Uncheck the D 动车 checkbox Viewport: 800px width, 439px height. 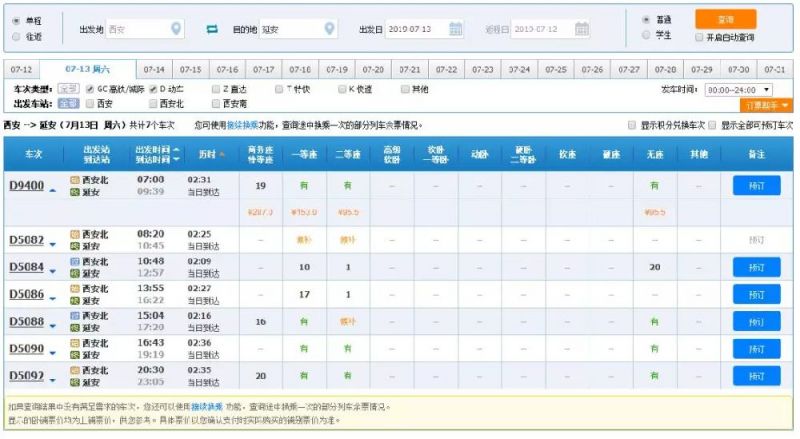(153, 89)
